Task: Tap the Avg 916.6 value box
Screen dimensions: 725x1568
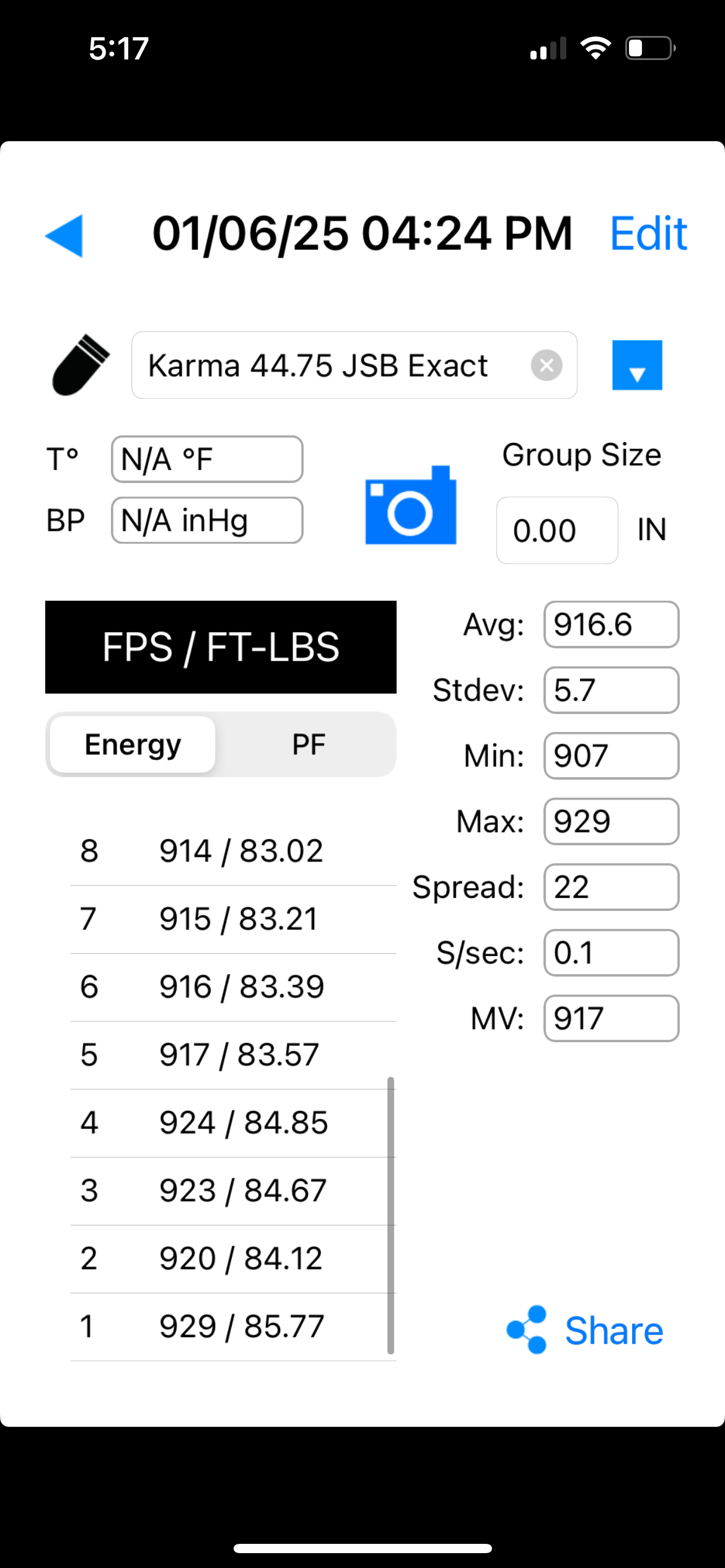Action: 612,624
